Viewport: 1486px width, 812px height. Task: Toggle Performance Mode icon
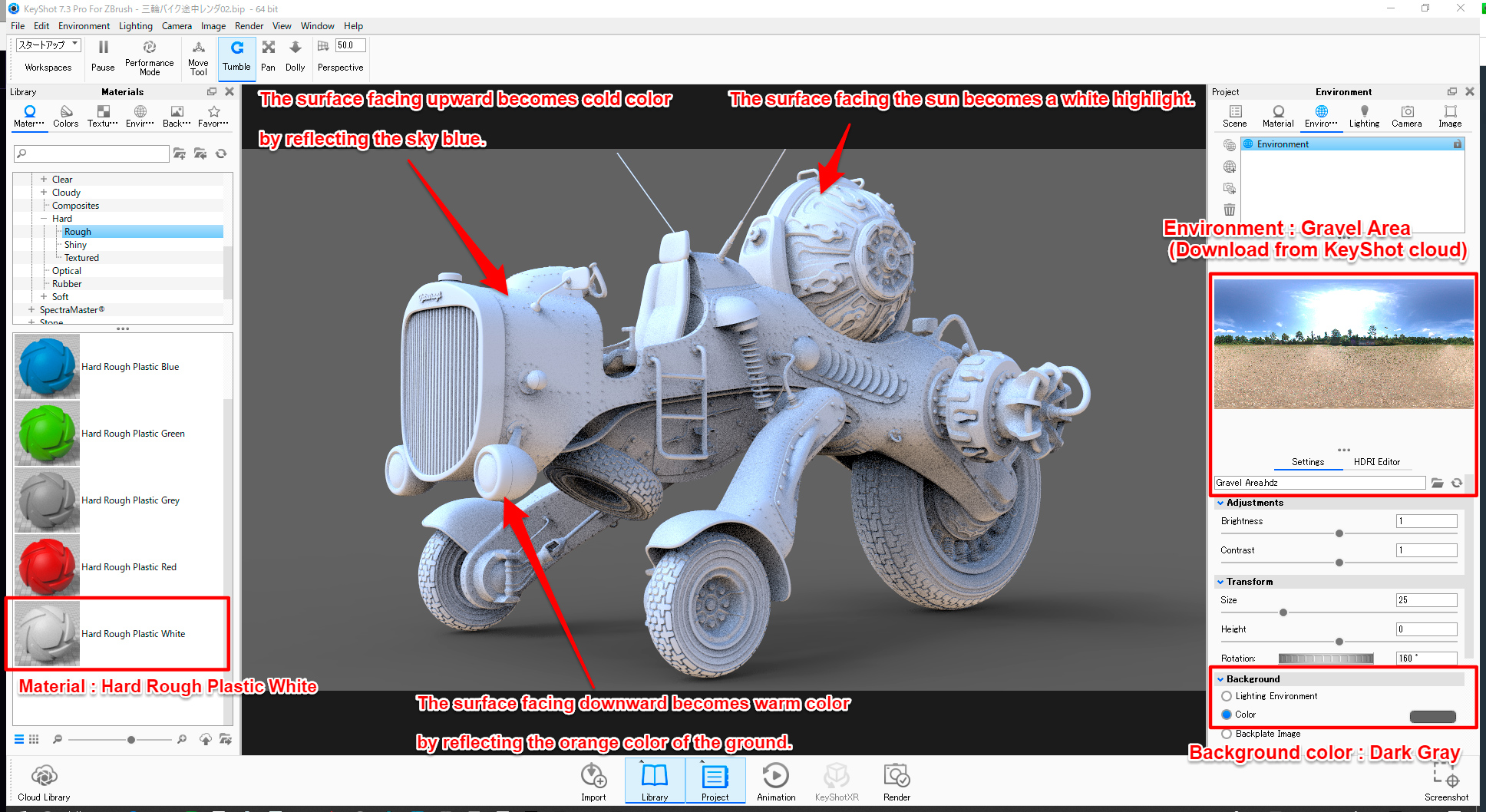(x=150, y=48)
